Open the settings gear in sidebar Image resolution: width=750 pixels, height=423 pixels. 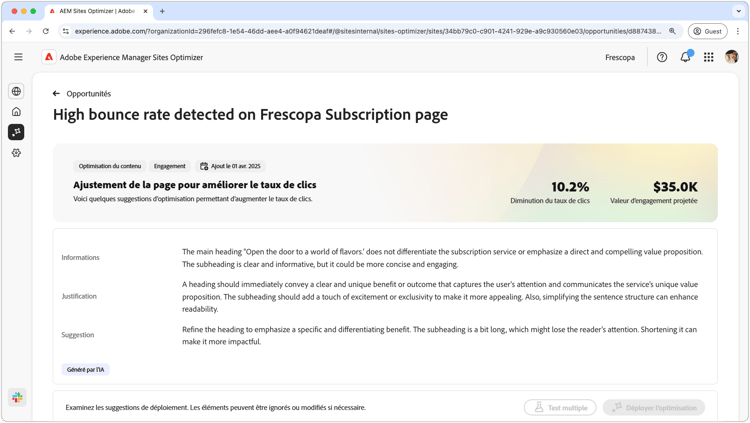coord(16,153)
